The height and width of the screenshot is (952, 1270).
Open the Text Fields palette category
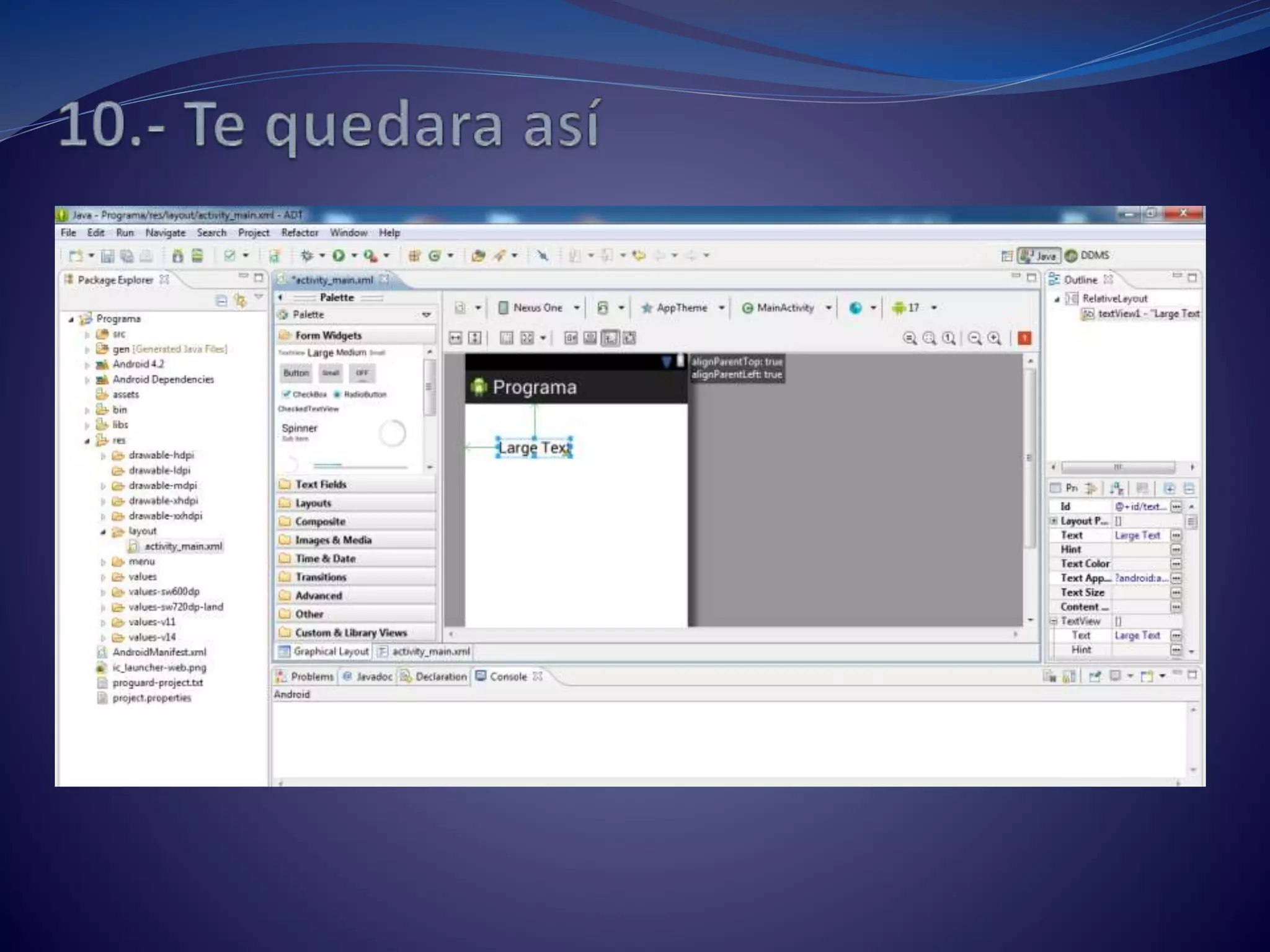point(321,484)
